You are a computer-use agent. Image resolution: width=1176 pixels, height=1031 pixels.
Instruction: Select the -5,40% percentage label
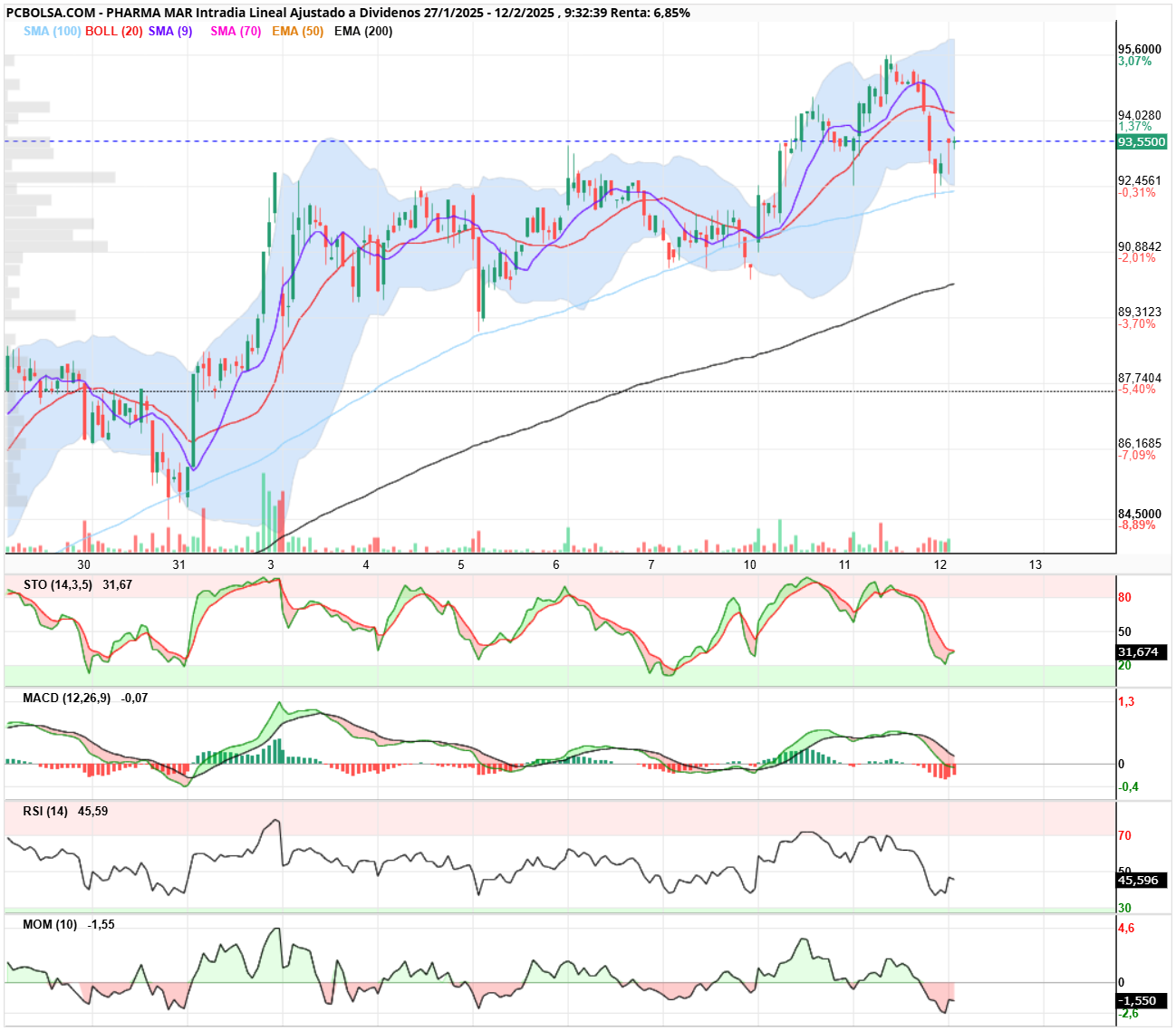coord(1137,390)
